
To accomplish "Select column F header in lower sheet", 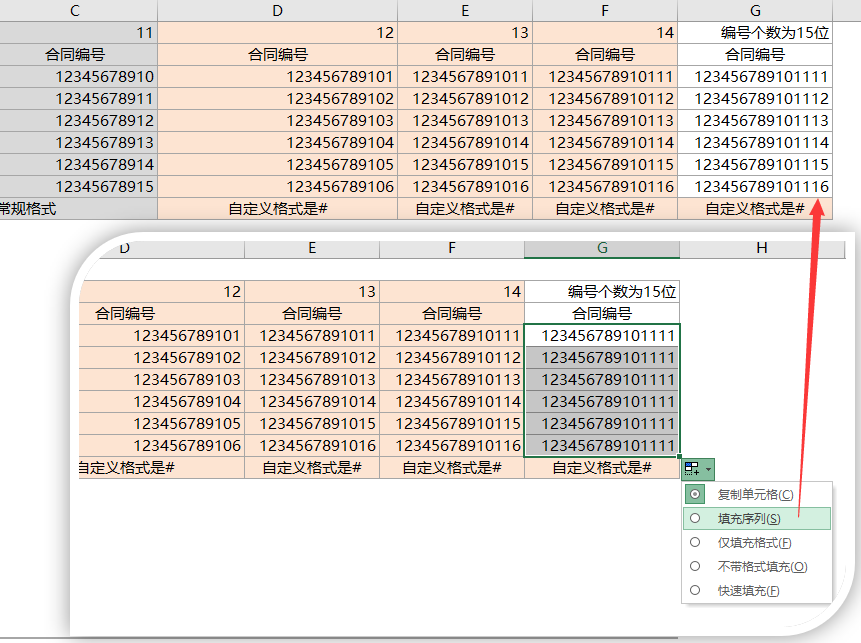I will tap(452, 248).
